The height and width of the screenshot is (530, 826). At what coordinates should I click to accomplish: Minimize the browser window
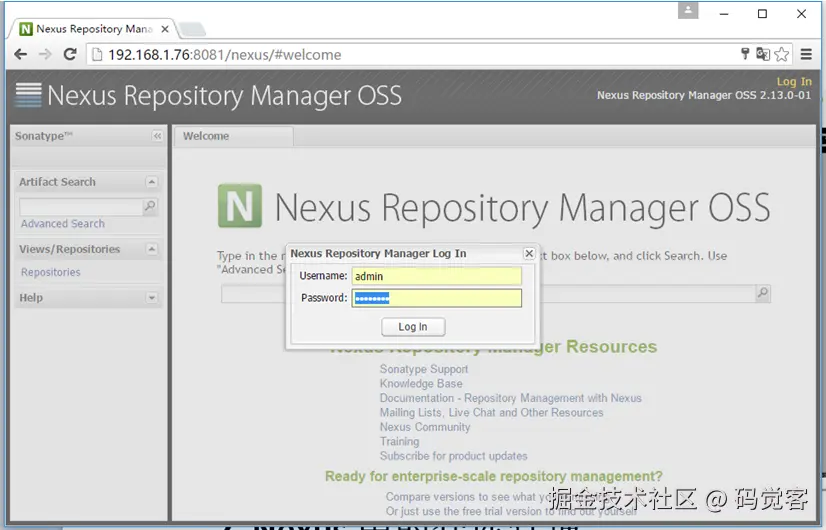click(724, 14)
